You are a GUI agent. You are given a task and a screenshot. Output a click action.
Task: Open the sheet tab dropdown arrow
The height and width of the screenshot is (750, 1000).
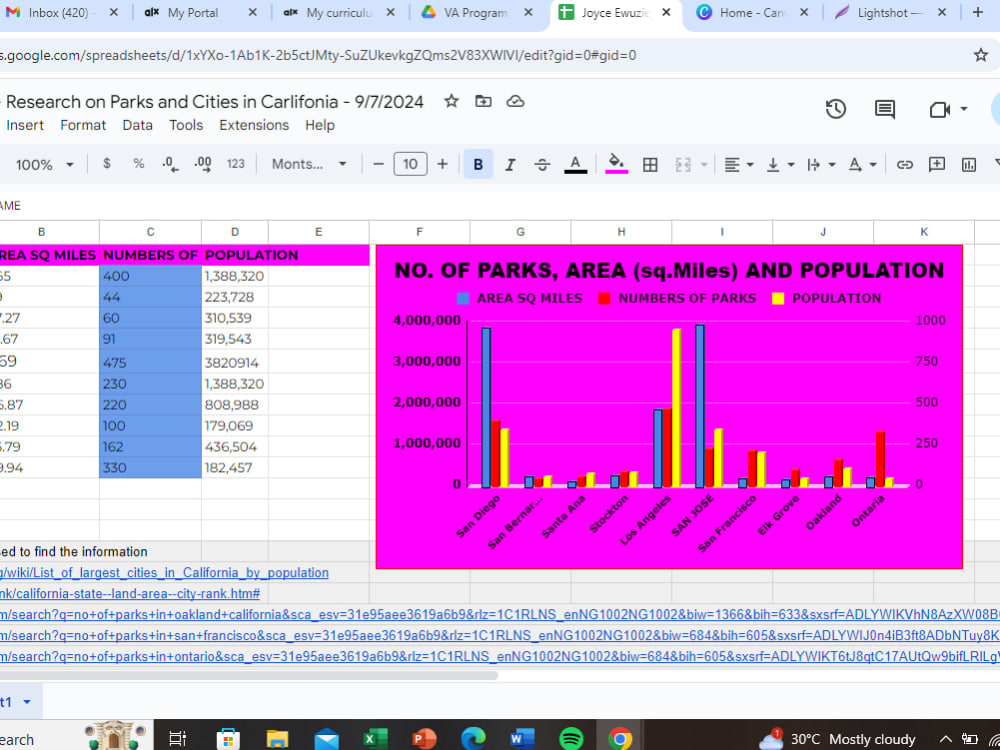[27, 702]
